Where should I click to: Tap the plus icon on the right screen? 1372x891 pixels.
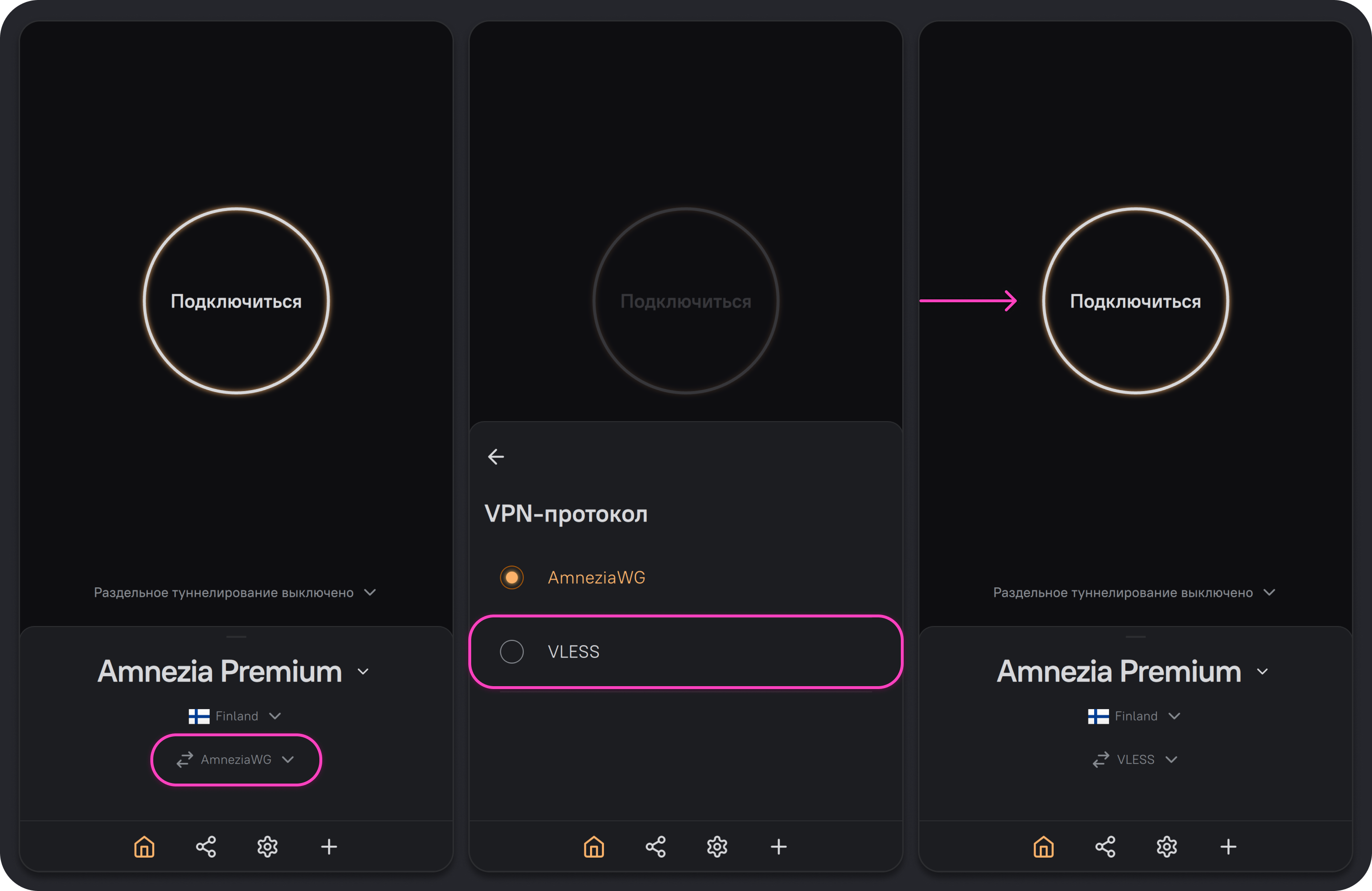tap(1228, 847)
